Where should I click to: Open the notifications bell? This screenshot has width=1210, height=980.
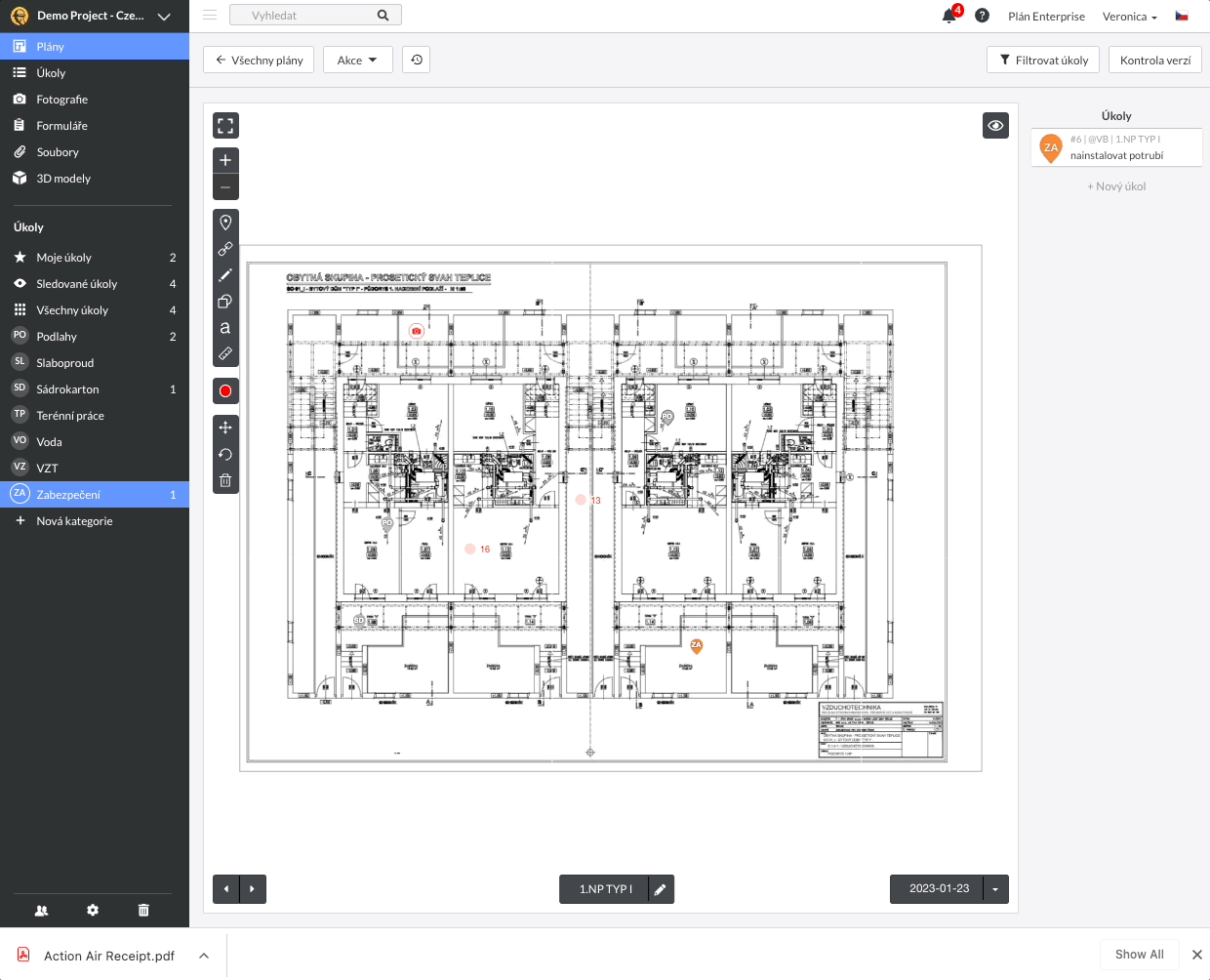[948, 16]
